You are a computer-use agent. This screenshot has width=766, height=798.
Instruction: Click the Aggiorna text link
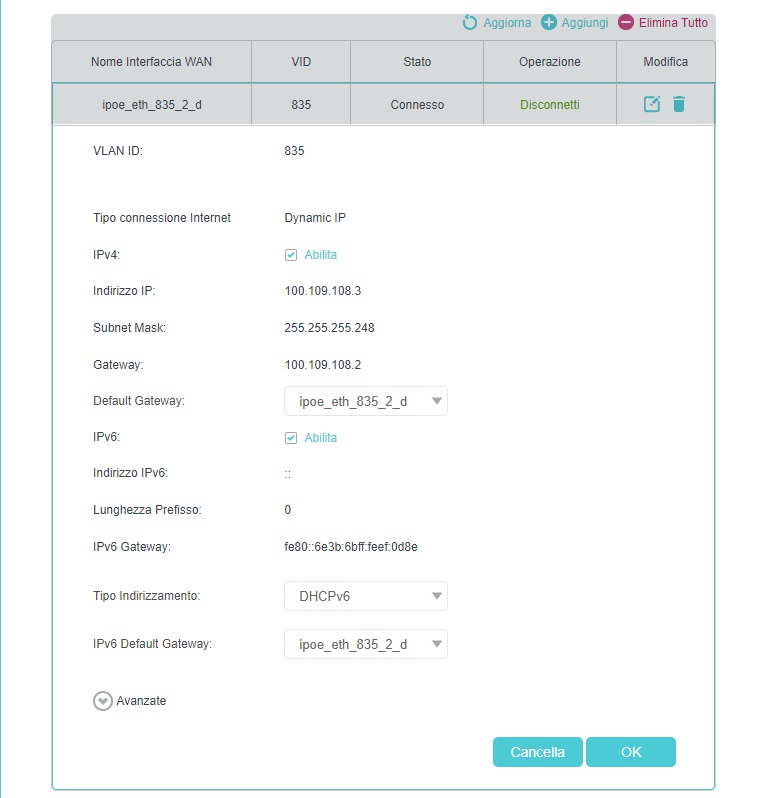coord(507,23)
